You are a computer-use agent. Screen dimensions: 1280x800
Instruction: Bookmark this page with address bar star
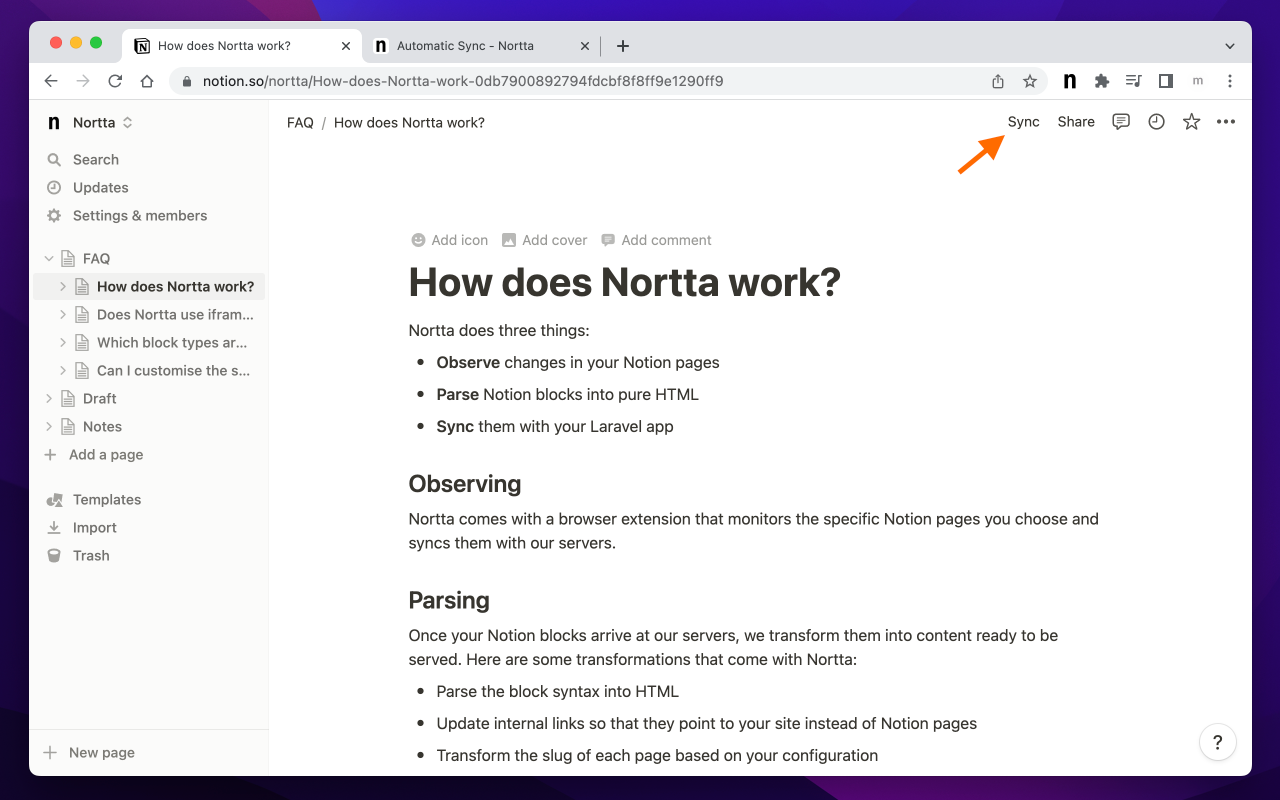click(1029, 81)
